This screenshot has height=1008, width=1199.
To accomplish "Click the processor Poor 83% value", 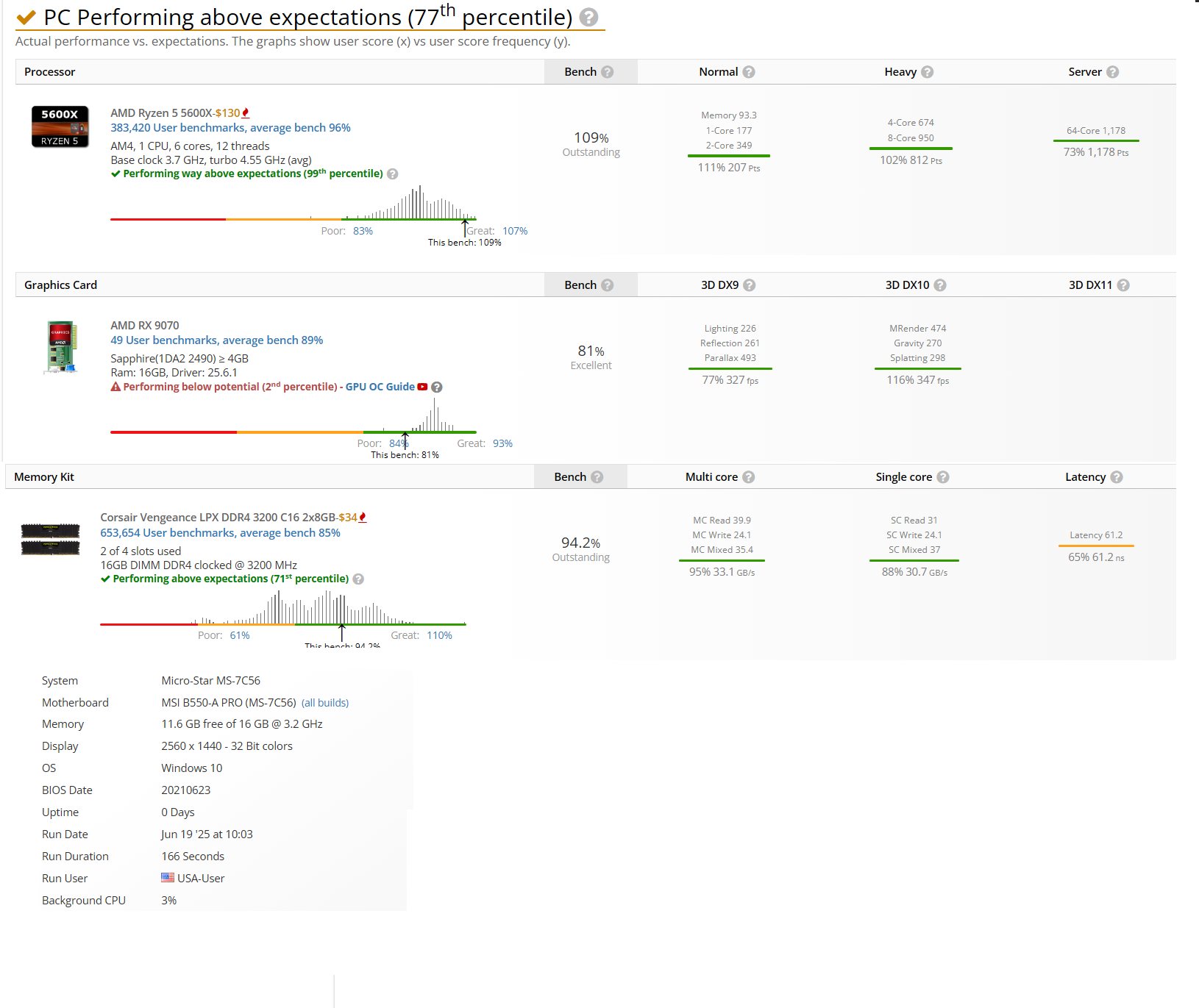I will pos(363,231).
